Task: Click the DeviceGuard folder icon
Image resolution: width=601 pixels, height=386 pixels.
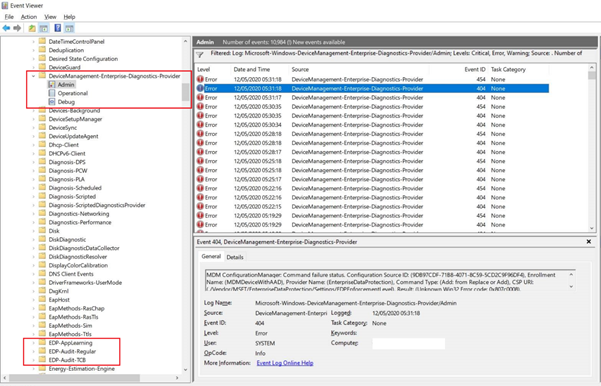Action: point(42,67)
